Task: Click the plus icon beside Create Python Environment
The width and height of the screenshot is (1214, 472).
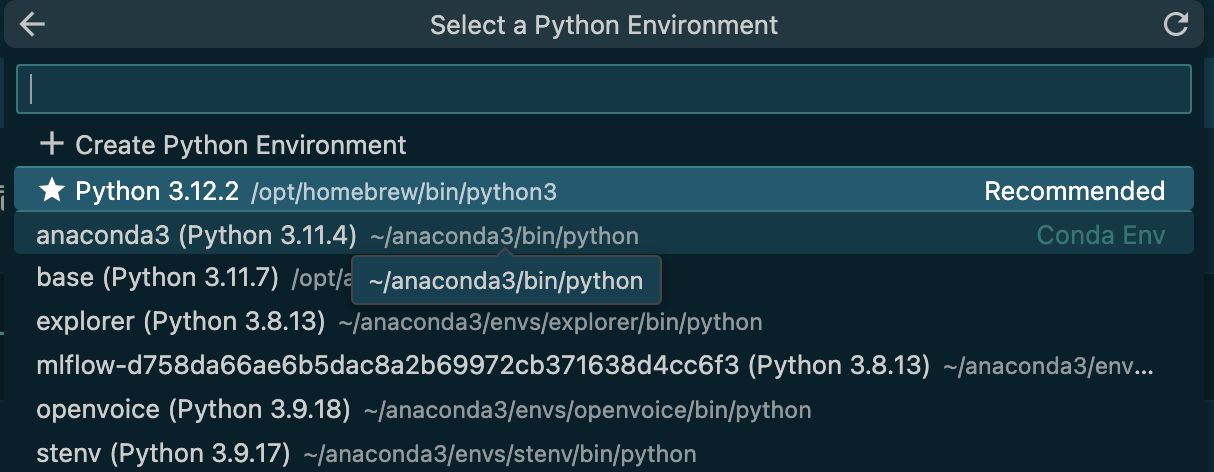Action: pos(51,145)
